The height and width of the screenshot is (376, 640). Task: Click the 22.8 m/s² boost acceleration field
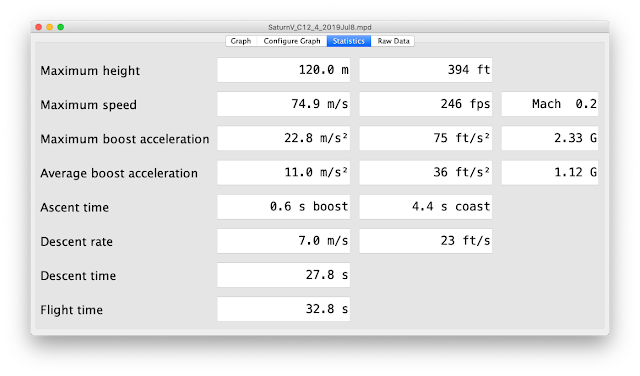284,138
